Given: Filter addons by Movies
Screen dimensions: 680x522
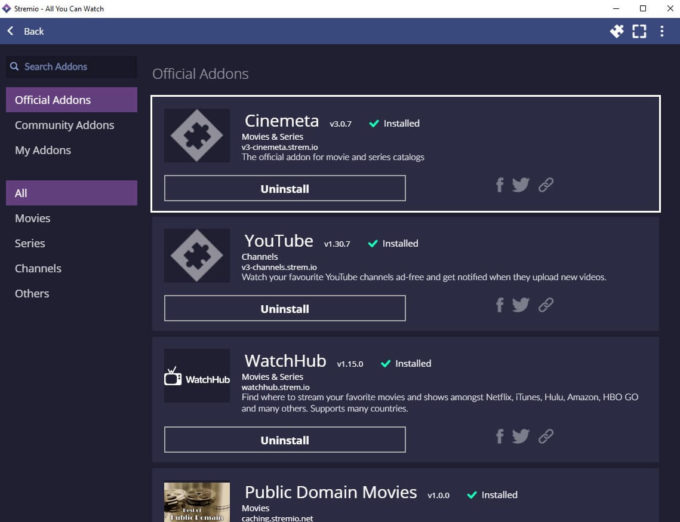Looking at the screenshot, I should pyautogui.click(x=32, y=218).
